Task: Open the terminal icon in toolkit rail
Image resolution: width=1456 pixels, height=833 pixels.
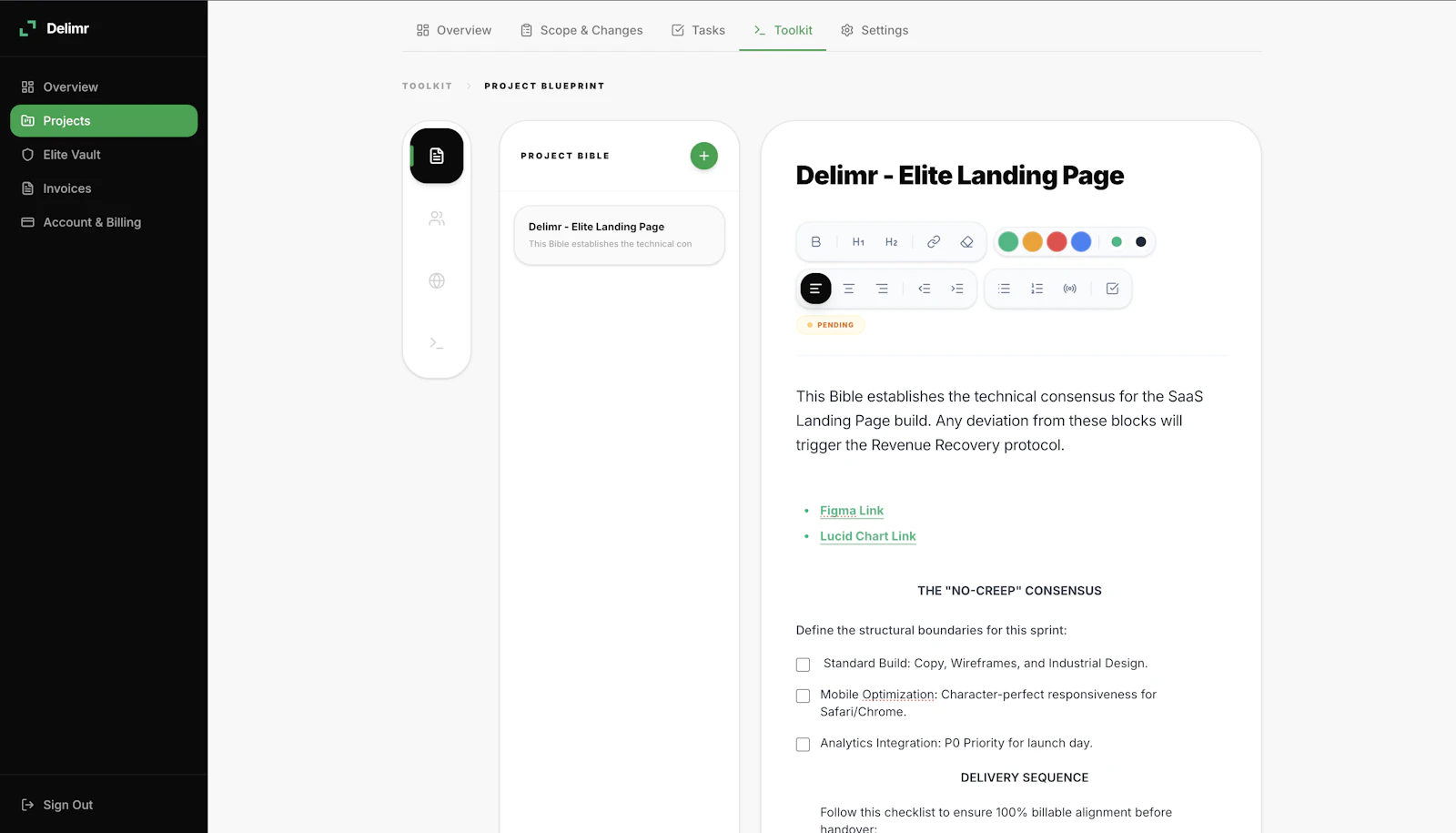Action: pyautogui.click(x=437, y=343)
